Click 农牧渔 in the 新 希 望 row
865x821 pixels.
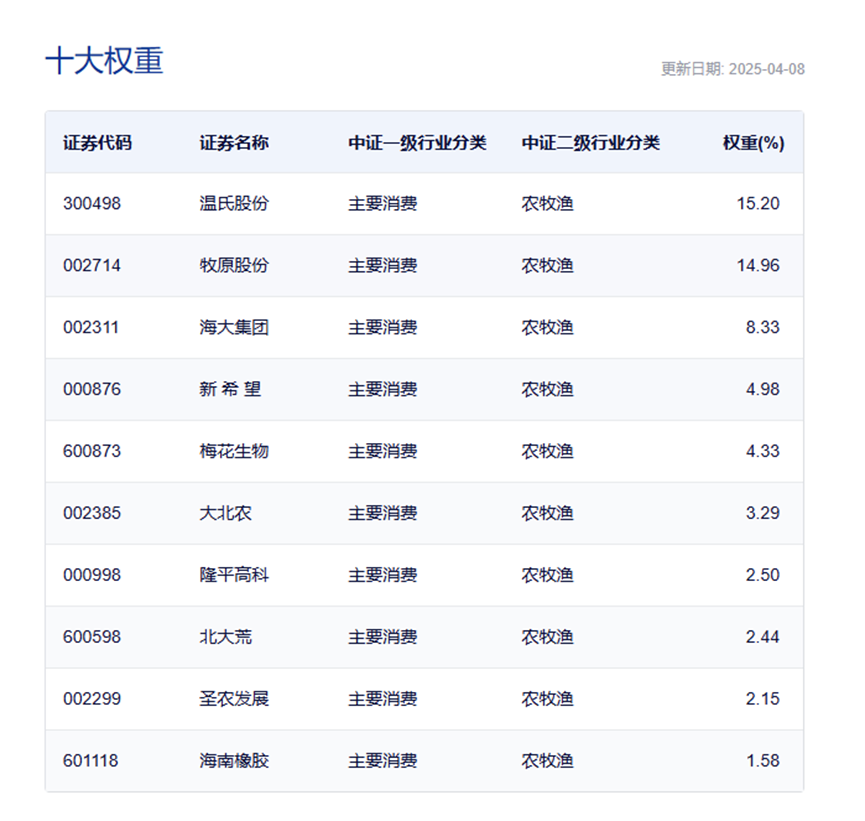548,389
